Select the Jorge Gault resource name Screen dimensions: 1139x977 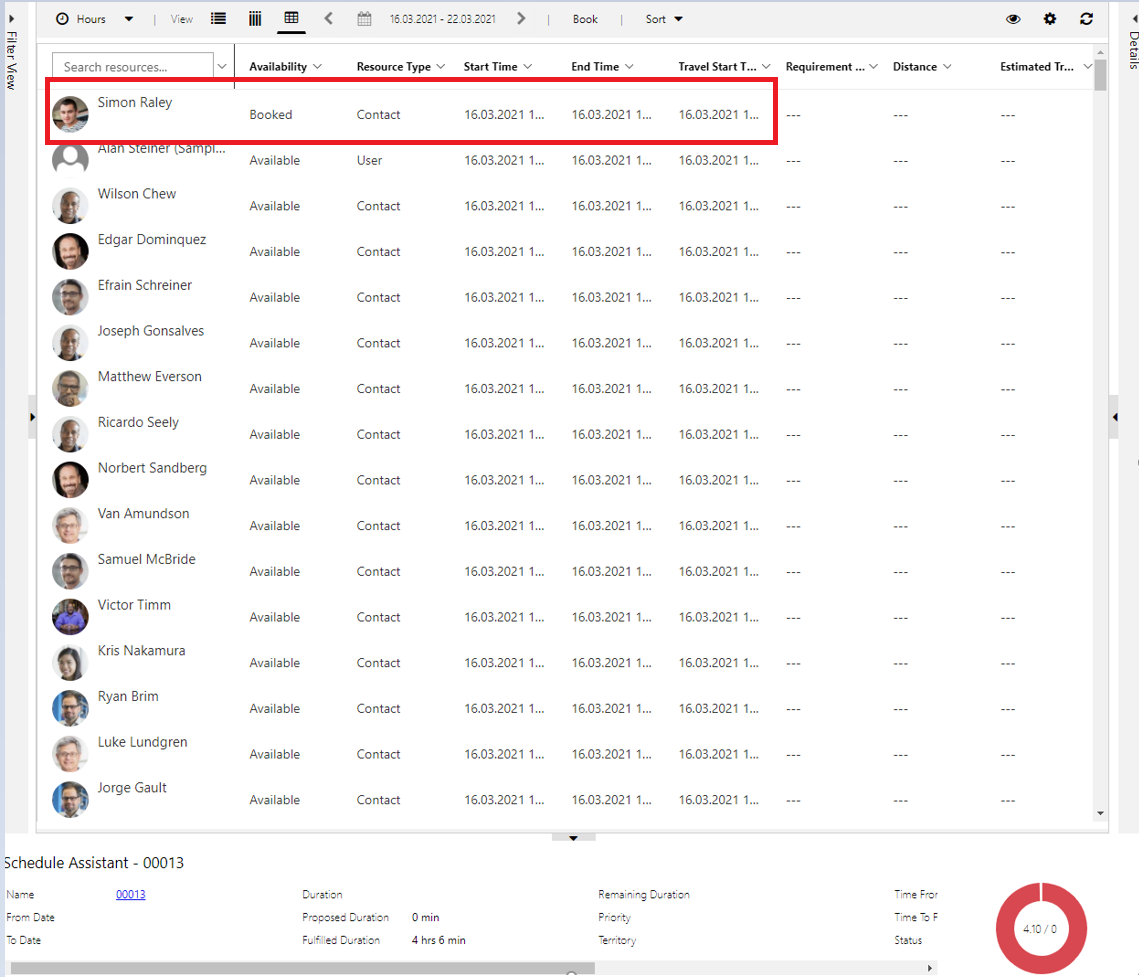(x=132, y=788)
